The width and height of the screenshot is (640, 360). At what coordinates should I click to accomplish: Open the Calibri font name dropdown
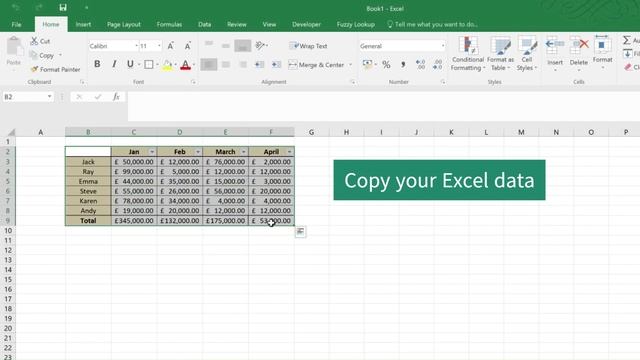click(x=136, y=46)
